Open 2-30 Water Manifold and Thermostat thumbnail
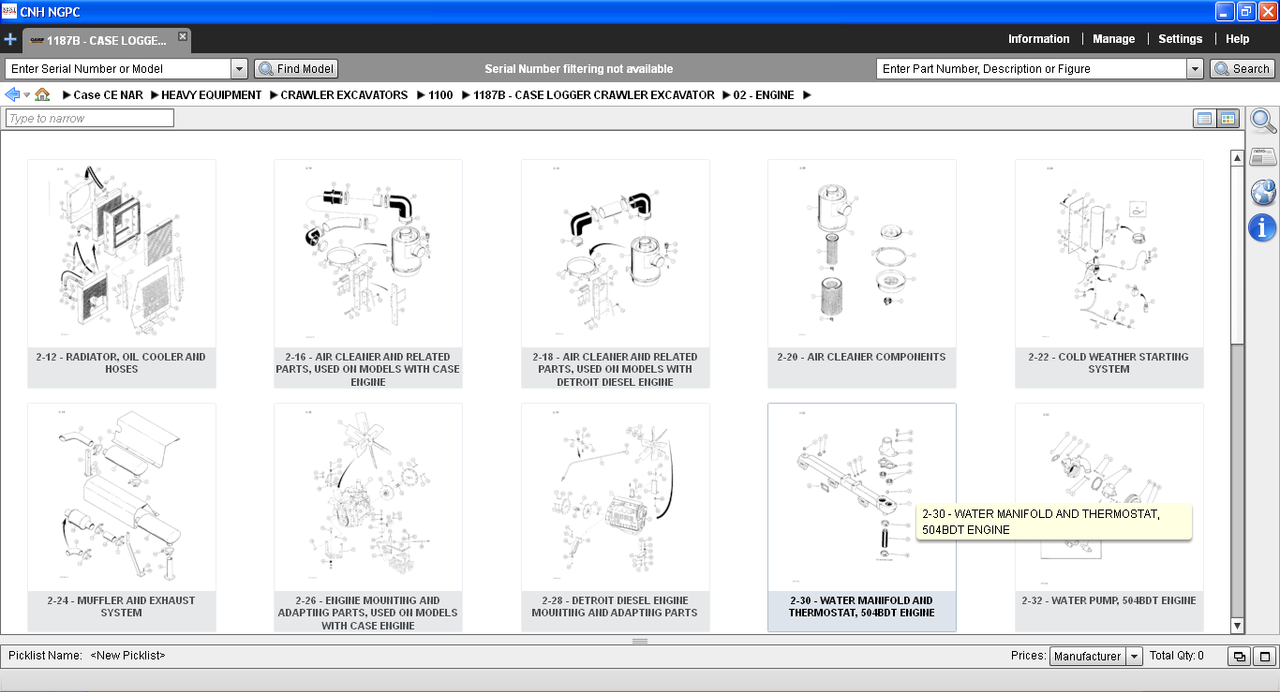 pos(862,517)
